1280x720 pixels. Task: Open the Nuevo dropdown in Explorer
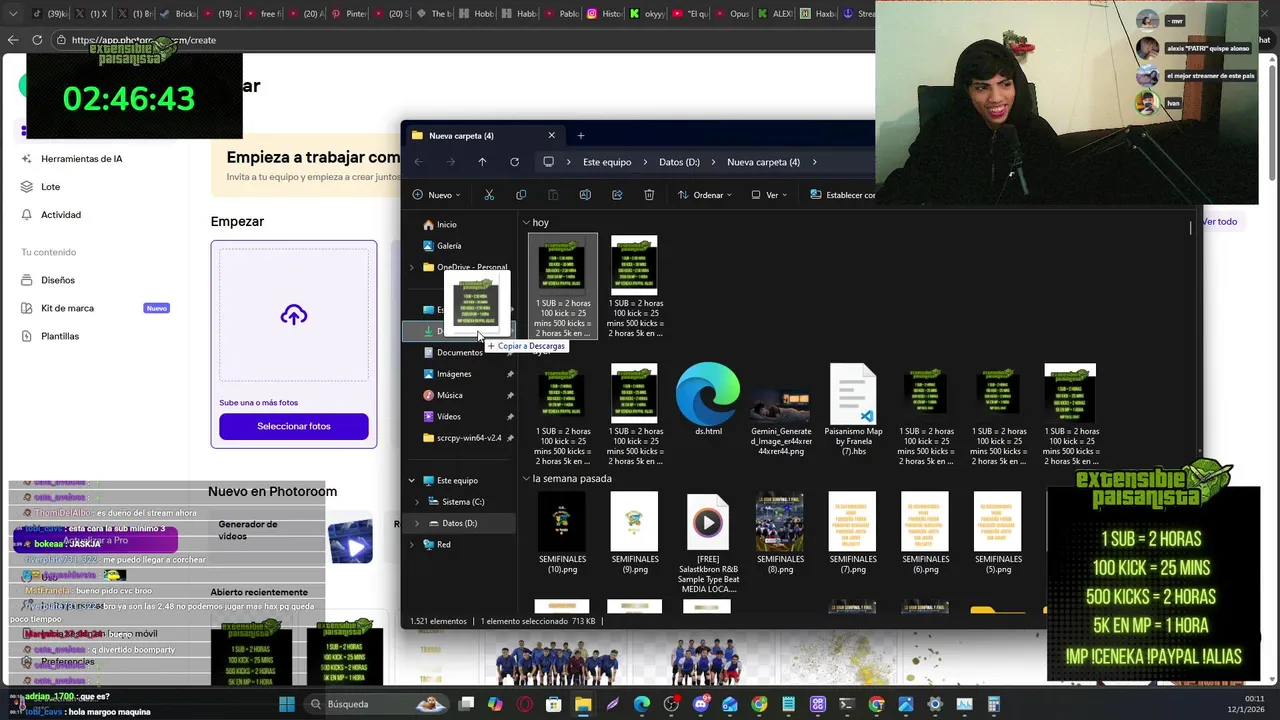click(x=437, y=195)
